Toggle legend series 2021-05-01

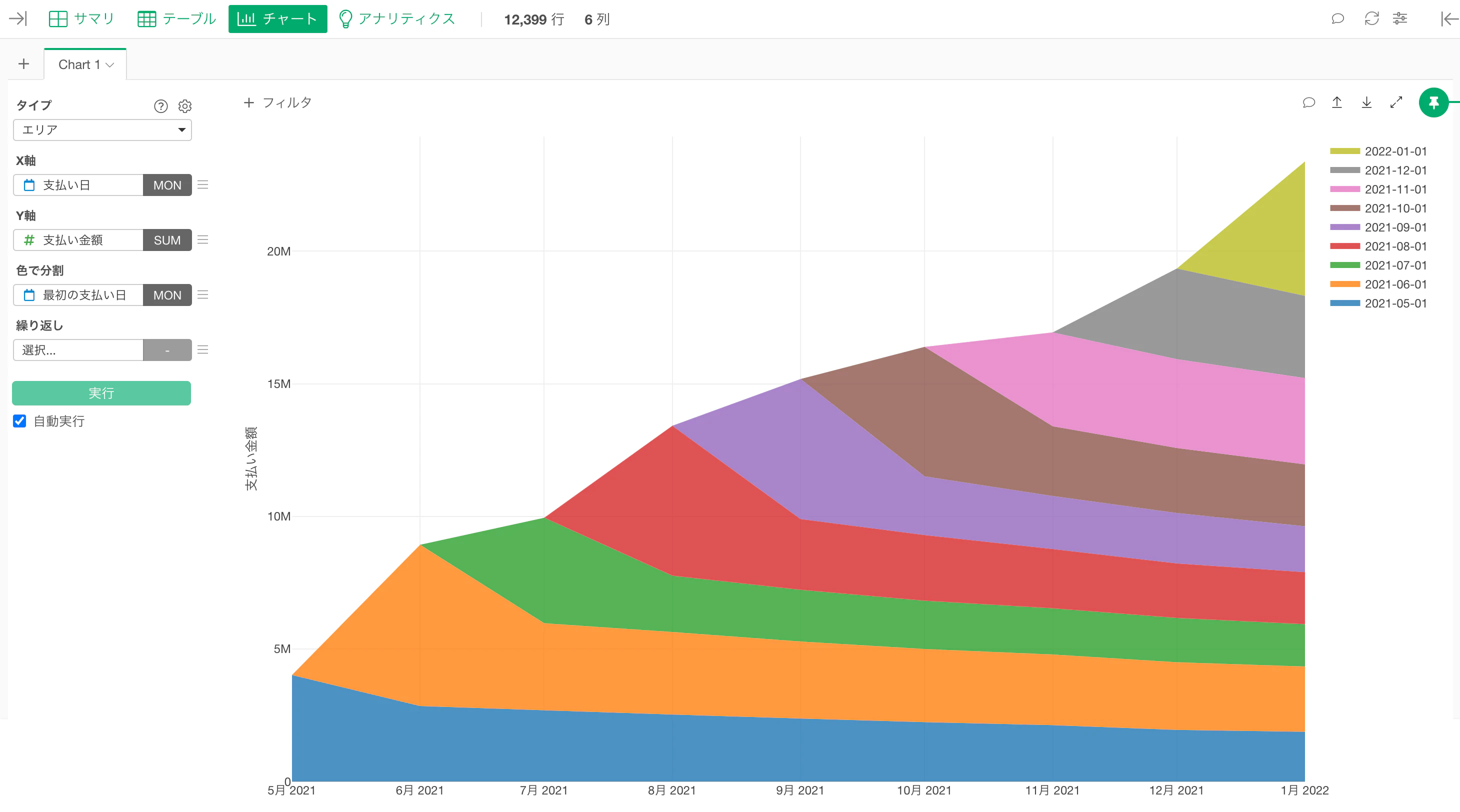pyautogui.click(x=1378, y=303)
